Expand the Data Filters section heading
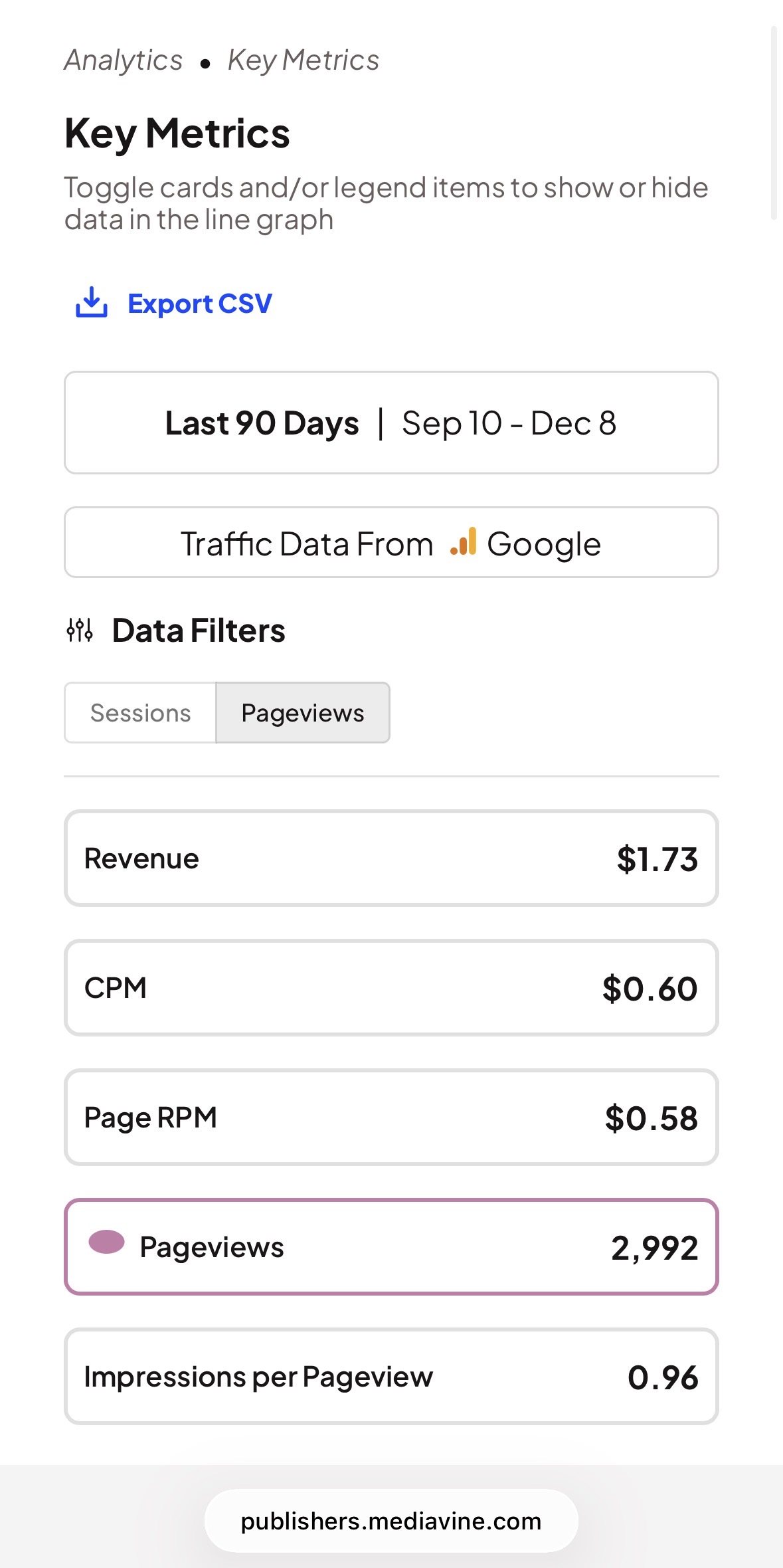Screen dimensions: 783x1568 point(199,631)
